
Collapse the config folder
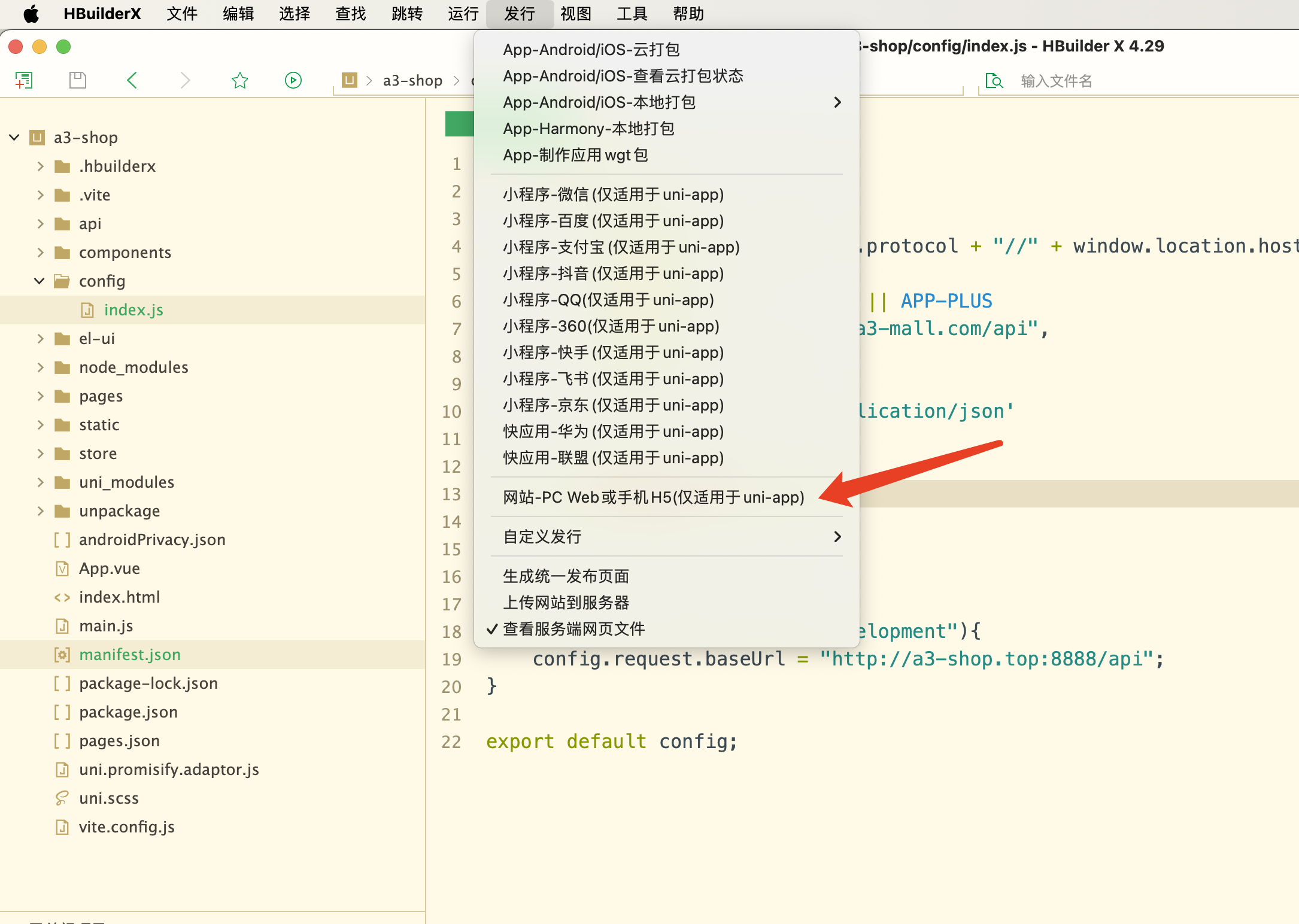point(40,281)
